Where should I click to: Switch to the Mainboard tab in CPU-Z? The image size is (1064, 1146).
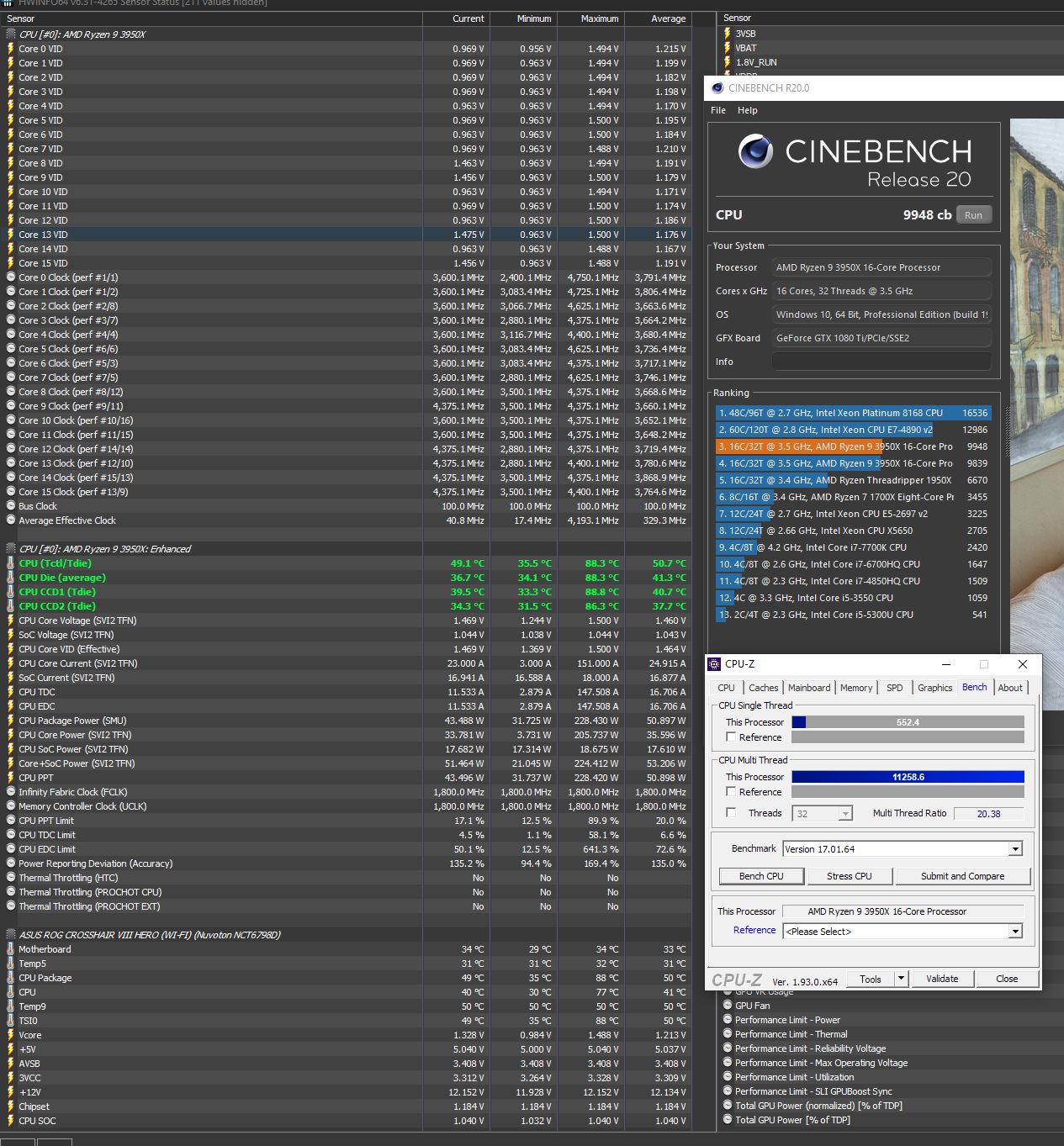(809, 688)
